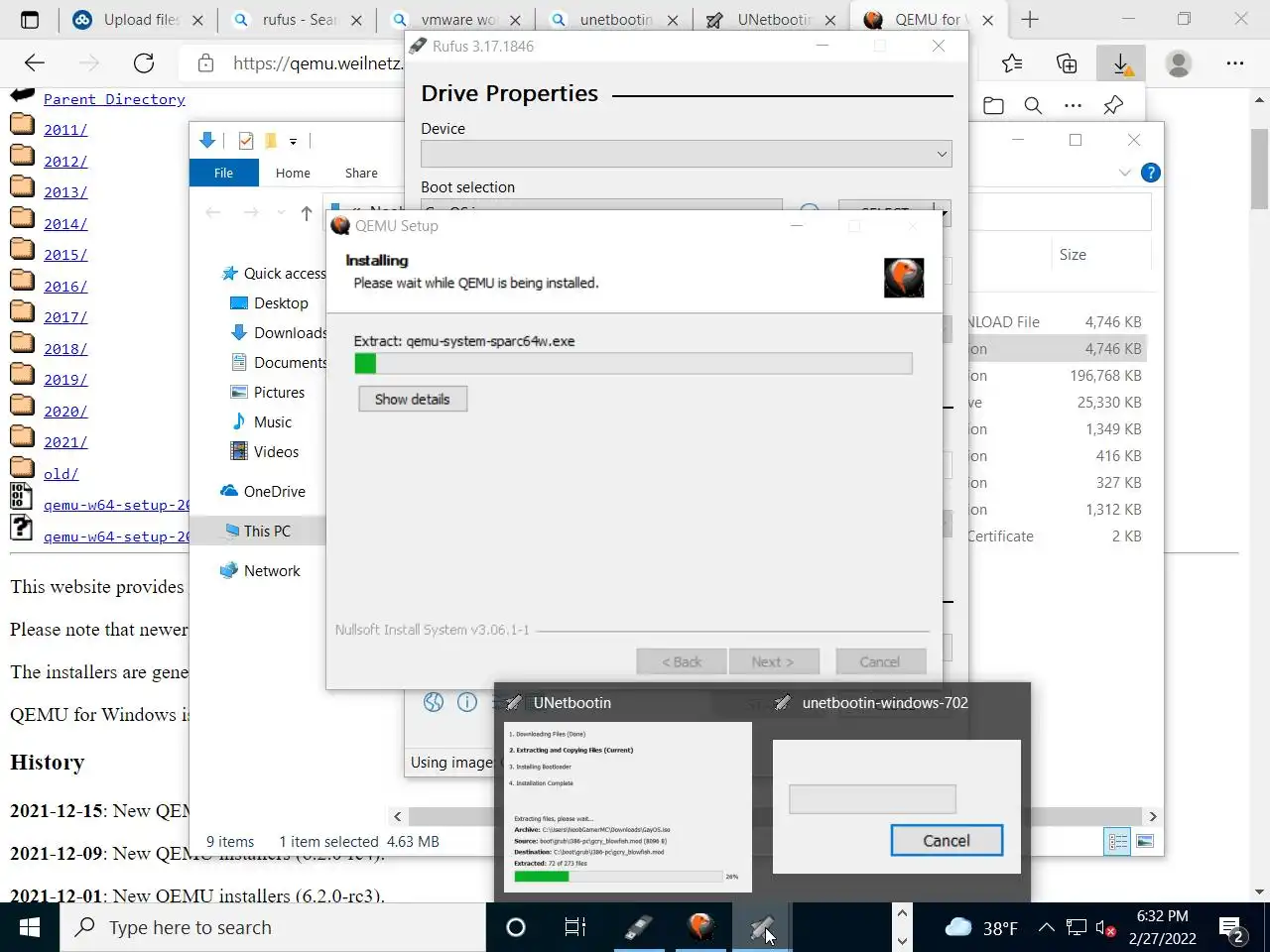Click Rufus USB icon on taskbar
1270x952 pixels.
tap(639, 927)
